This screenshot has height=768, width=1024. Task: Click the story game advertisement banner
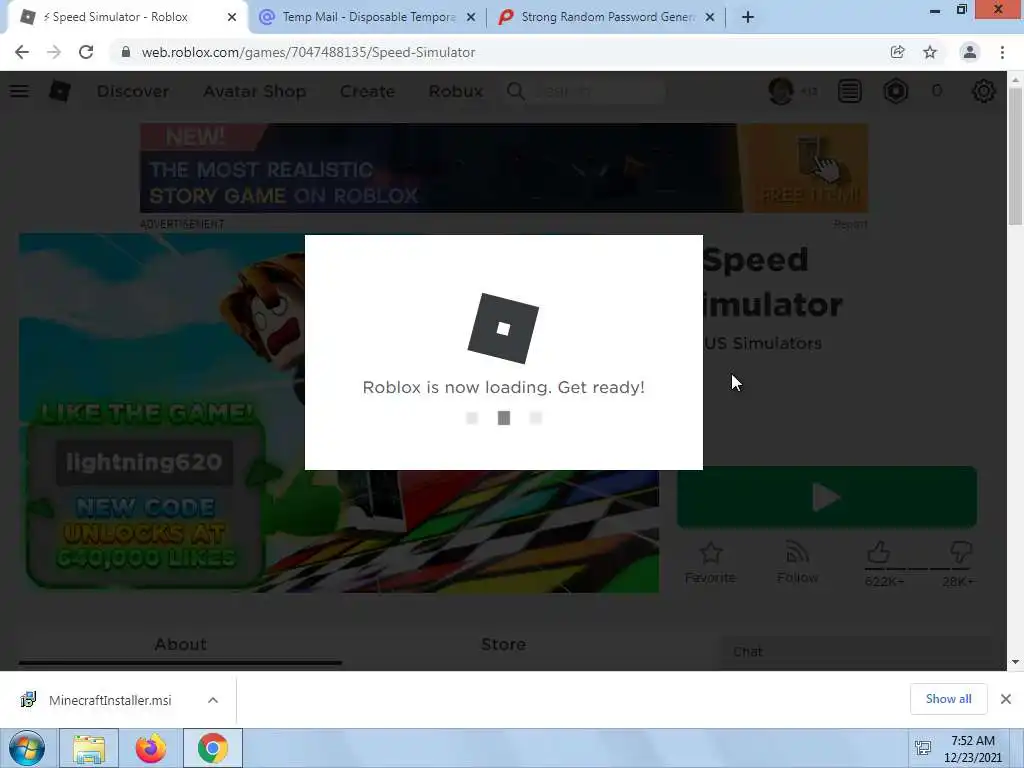(504, 168)
